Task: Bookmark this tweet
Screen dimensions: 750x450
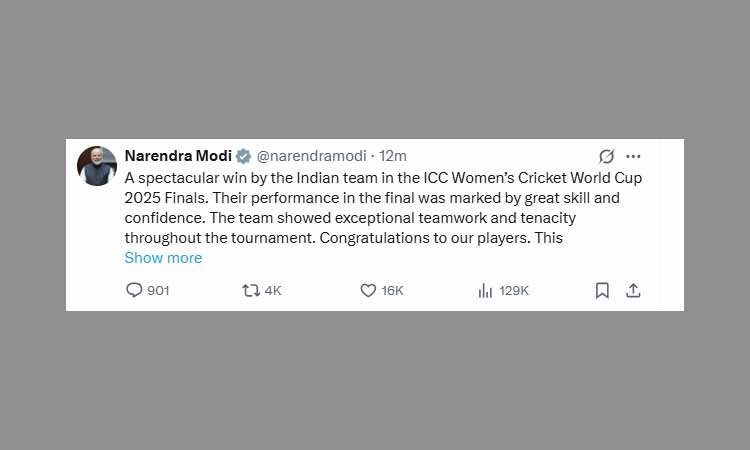Action: coord(602,290)
